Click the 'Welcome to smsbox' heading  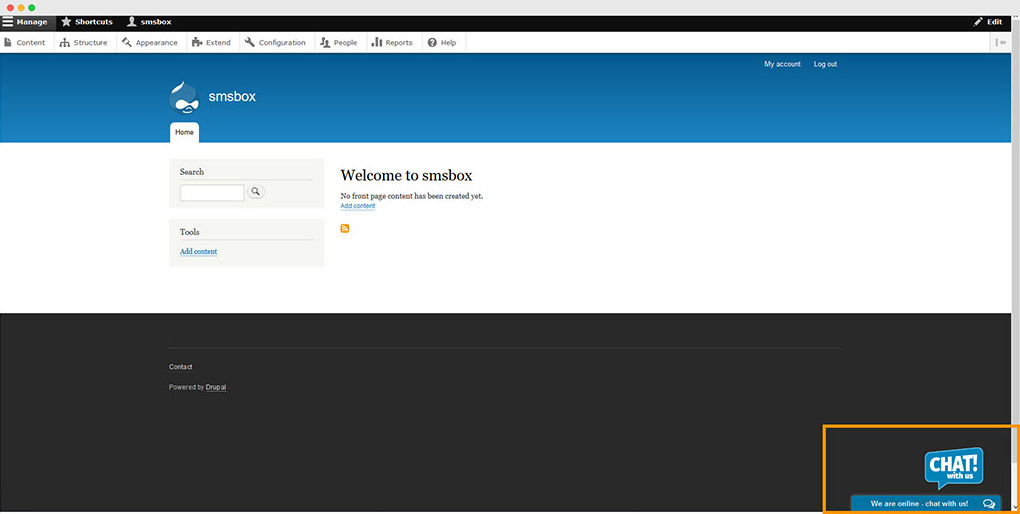406,175
